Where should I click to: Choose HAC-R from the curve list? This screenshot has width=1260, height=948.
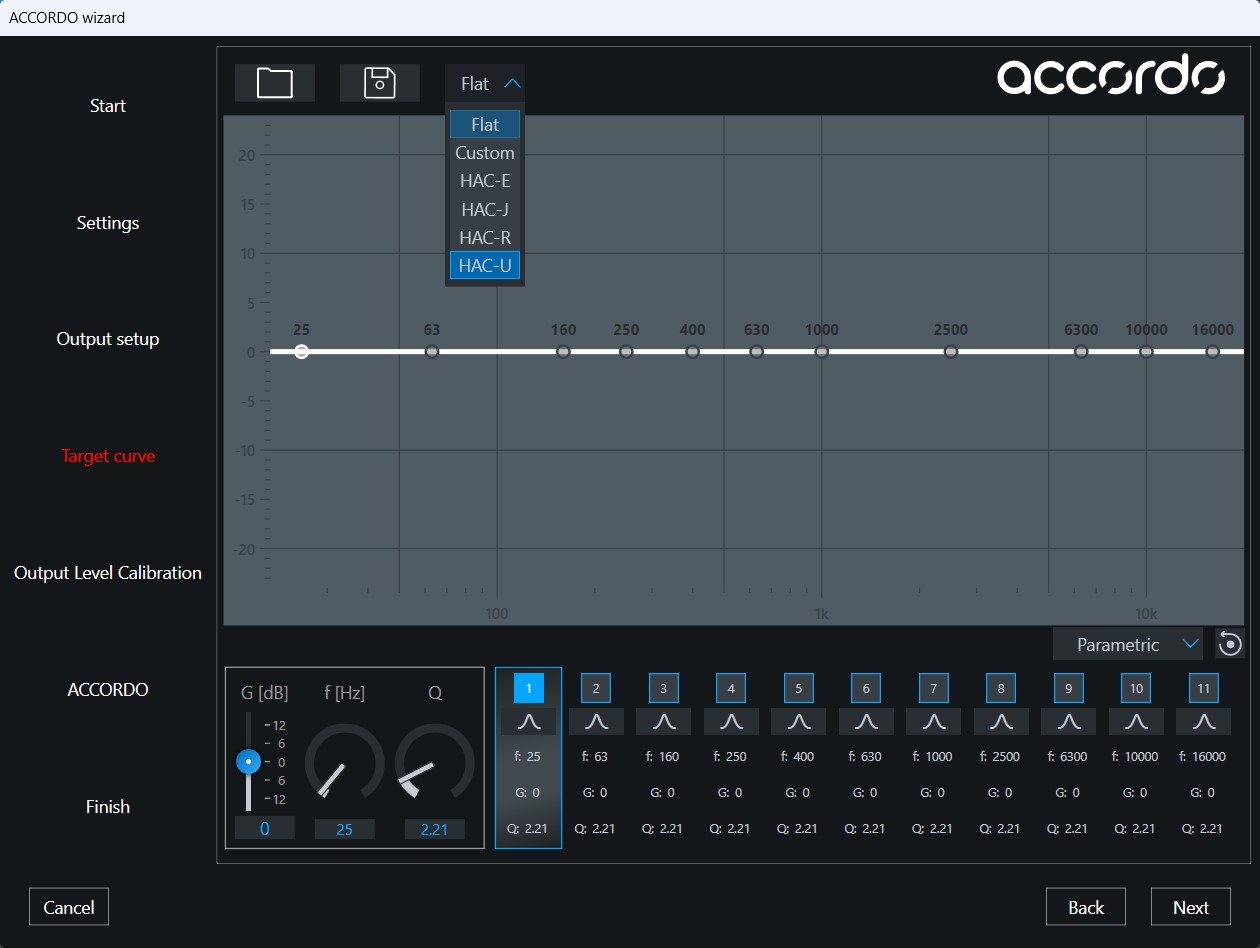[x=485, y=237]
